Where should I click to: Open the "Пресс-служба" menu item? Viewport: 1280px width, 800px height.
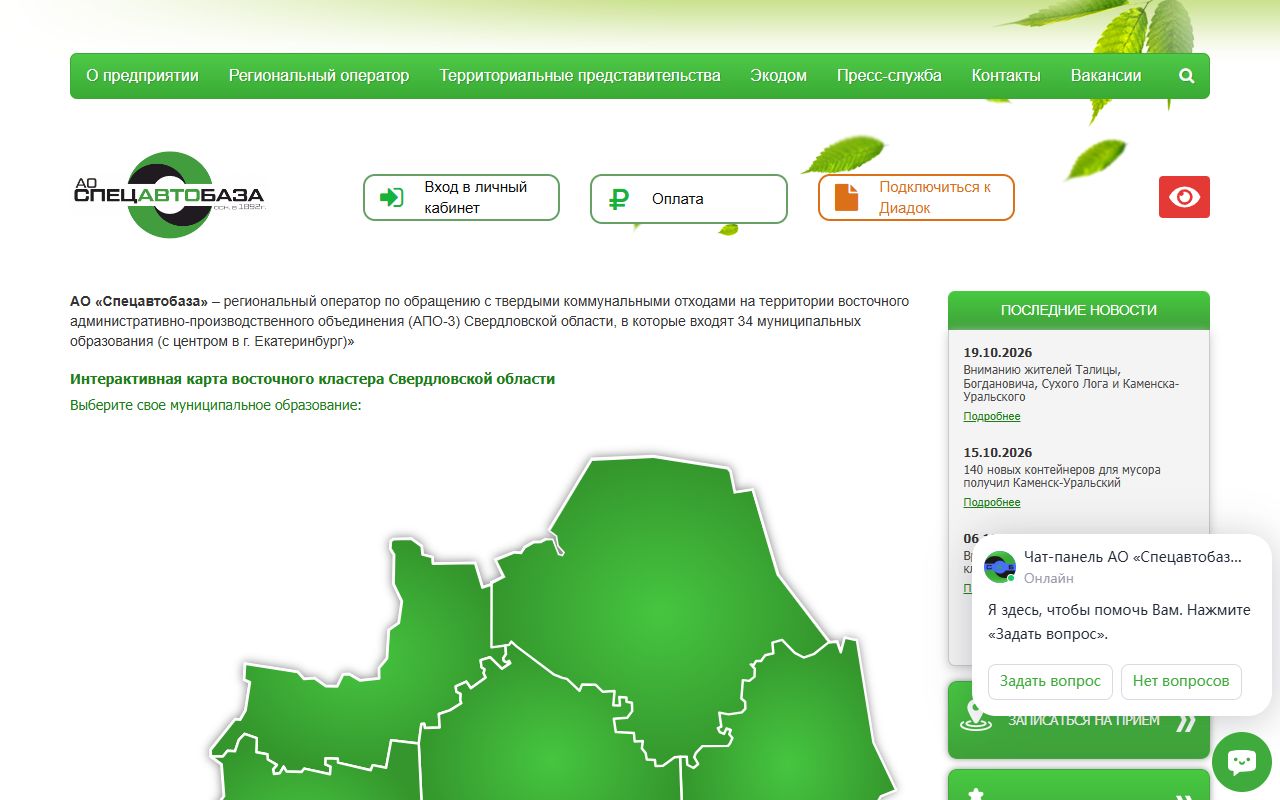click(889, 76)
